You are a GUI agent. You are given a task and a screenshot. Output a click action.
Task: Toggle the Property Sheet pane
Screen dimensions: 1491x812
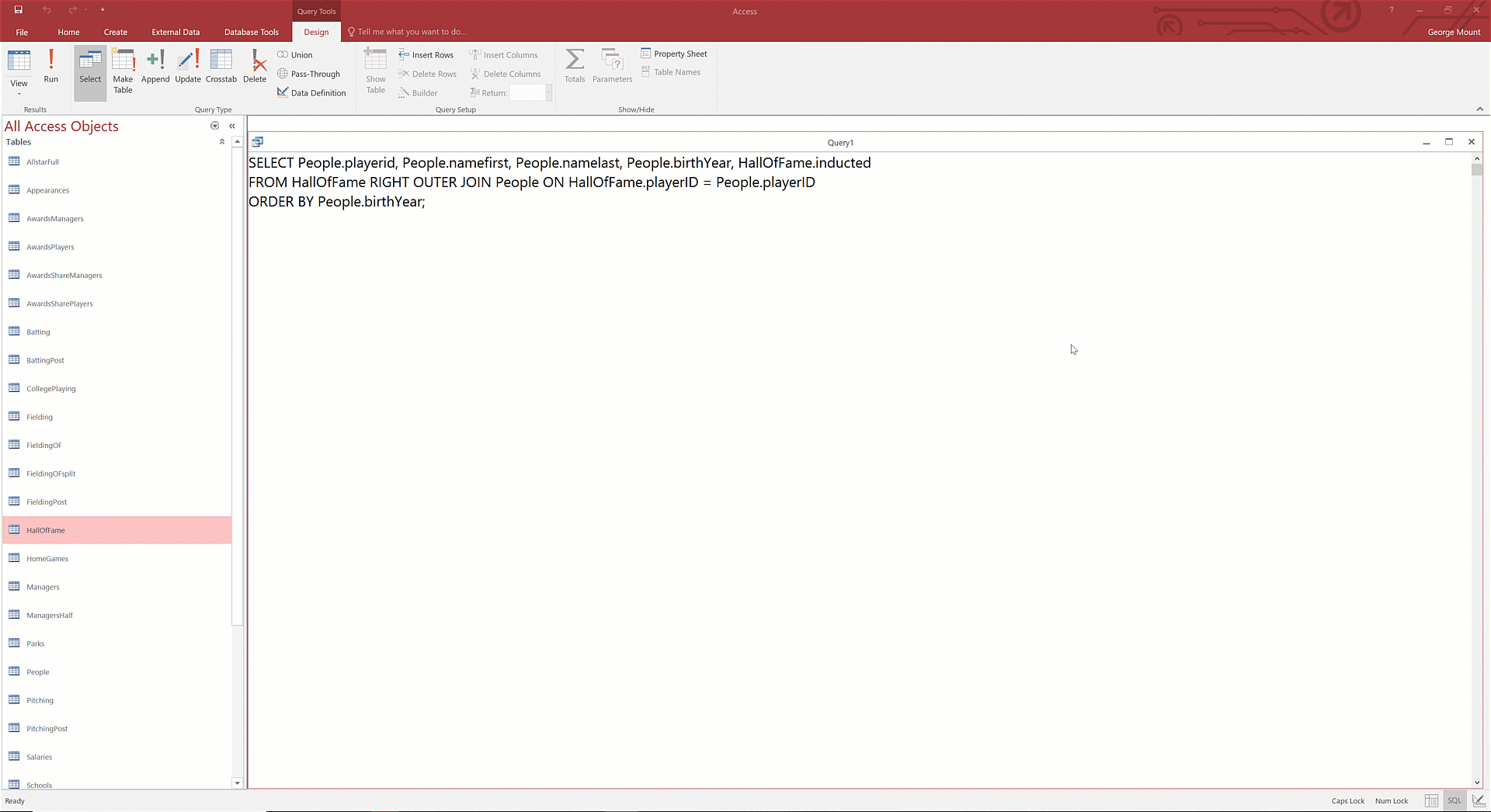point(674,54)
